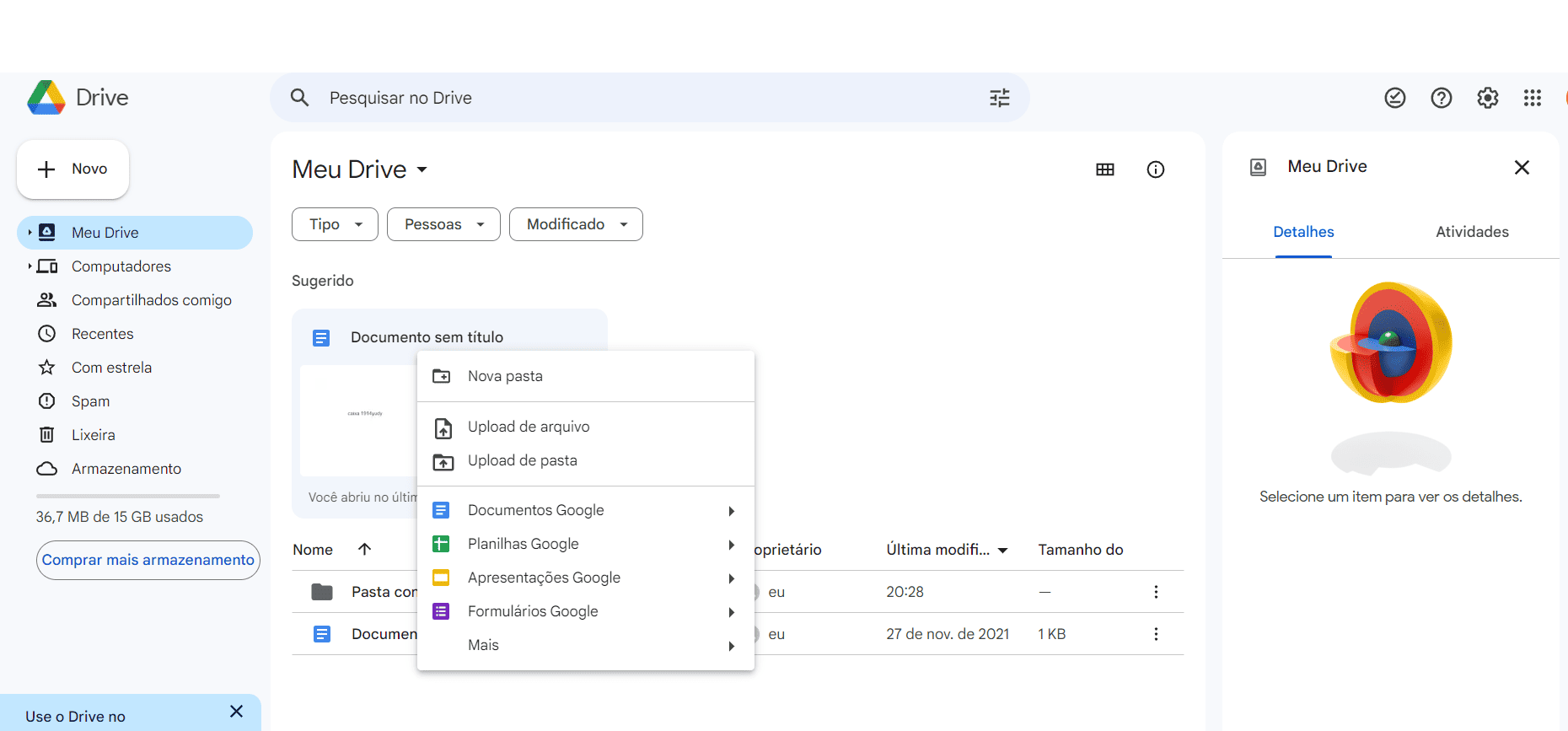Open more actions for Pasta row
Image resolution: width=1568 pixels, height=731 pixels.
point(1156,592)
